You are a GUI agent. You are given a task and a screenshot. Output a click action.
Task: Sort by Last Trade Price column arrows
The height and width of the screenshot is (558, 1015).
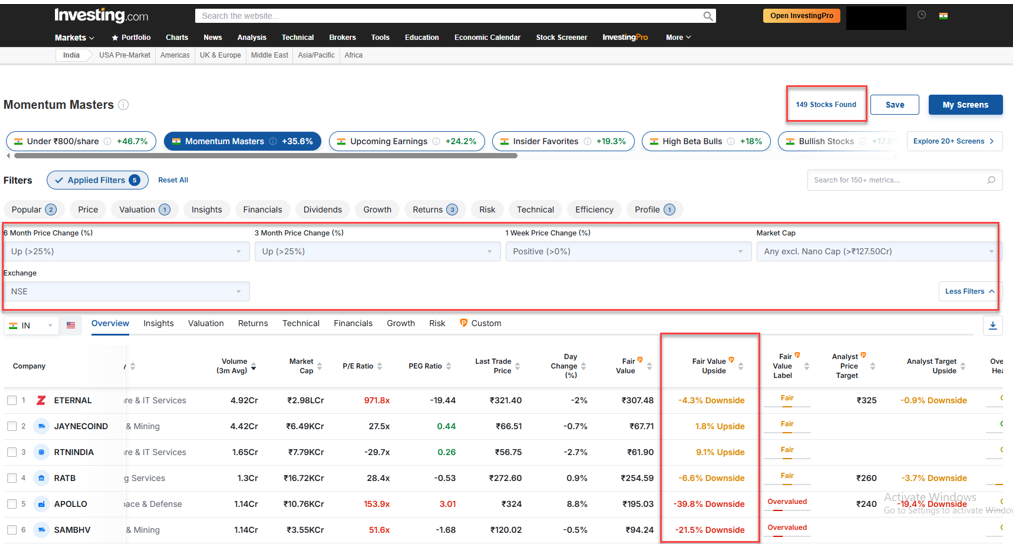click(x=518, y=367)
